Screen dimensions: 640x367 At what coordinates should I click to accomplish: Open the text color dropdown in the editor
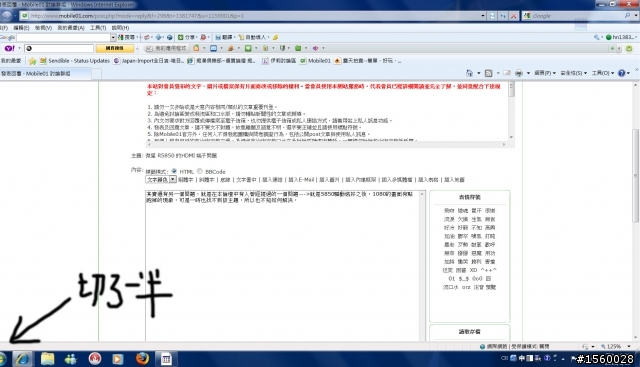point(161,179)
